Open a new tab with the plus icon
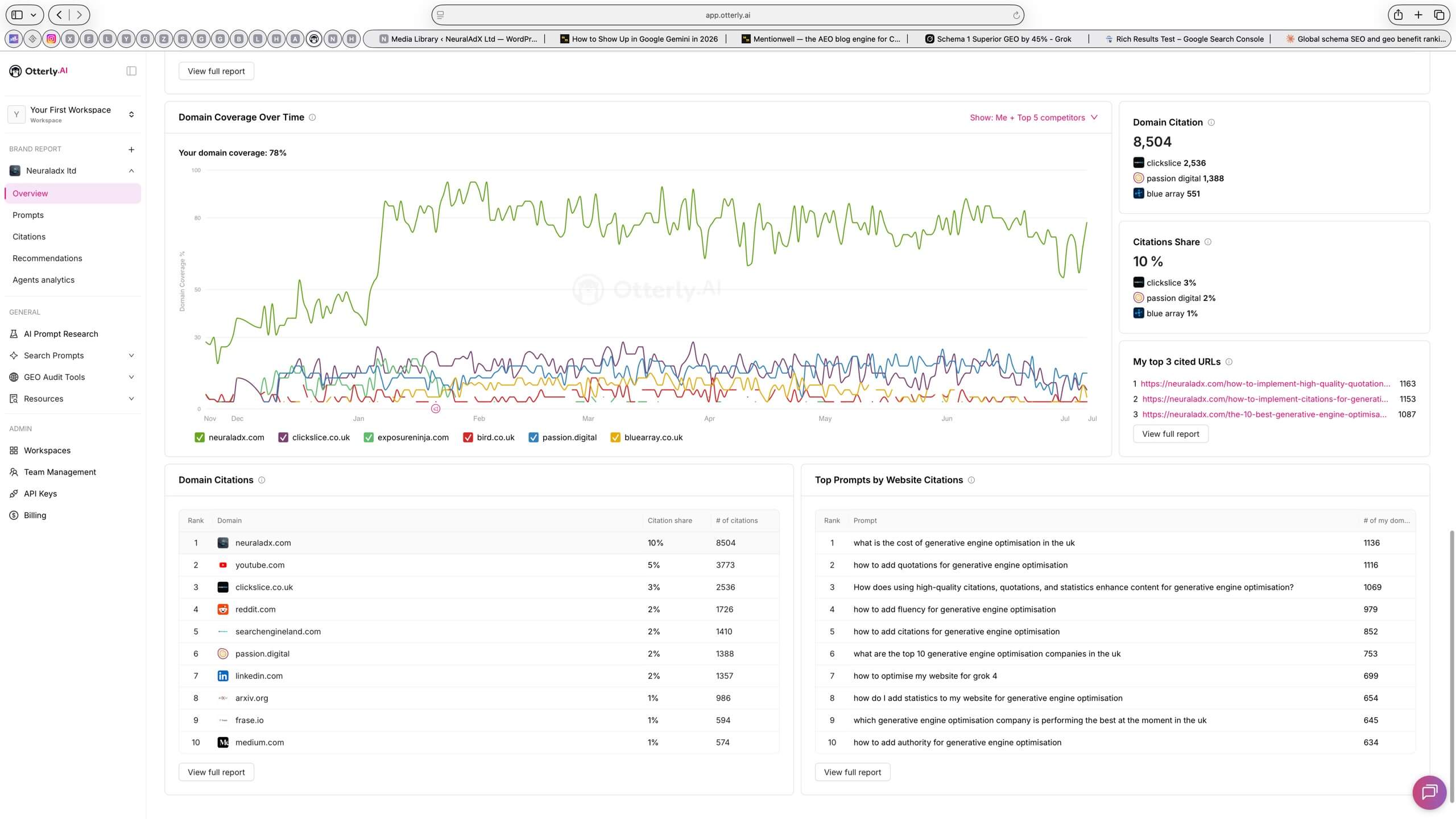The height and width of the screenshot is (819, 1456). pyautogui.click(x=1418, y=15)
